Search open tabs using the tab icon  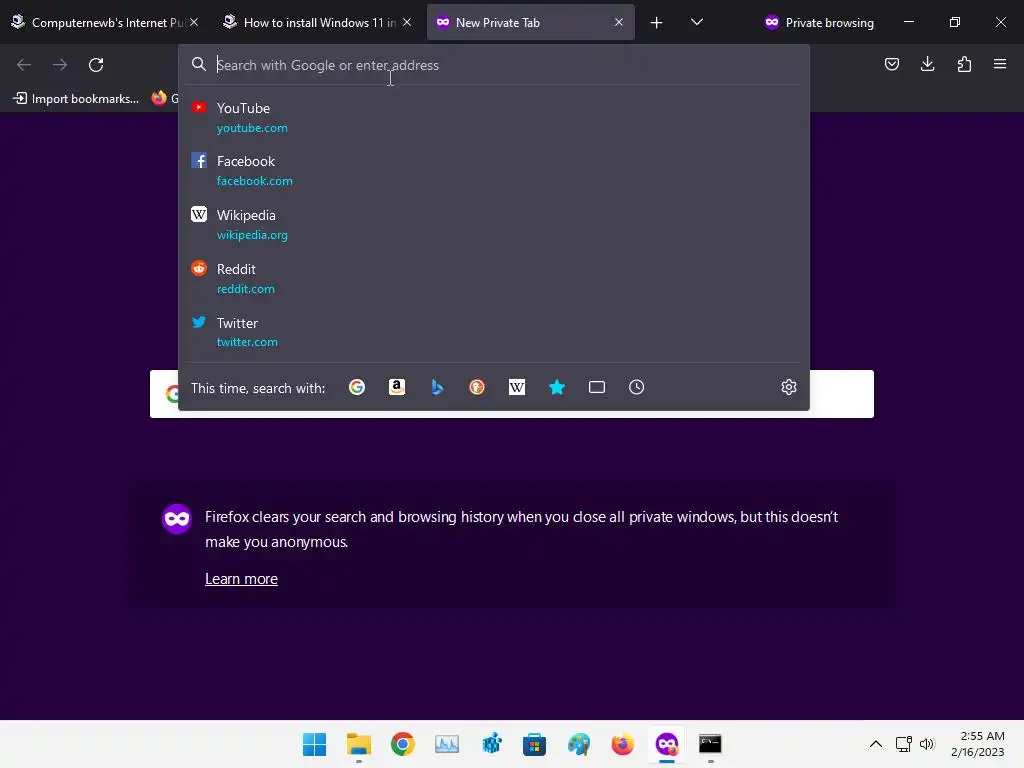(x=596, y=387)
